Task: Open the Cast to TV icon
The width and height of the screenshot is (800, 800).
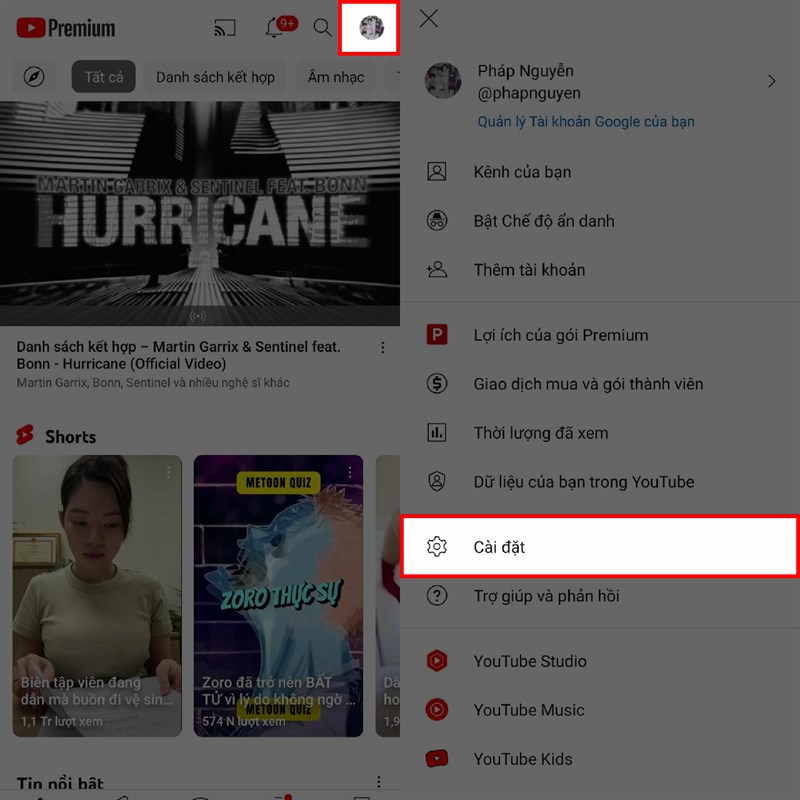Action: [x=224, y=28]
